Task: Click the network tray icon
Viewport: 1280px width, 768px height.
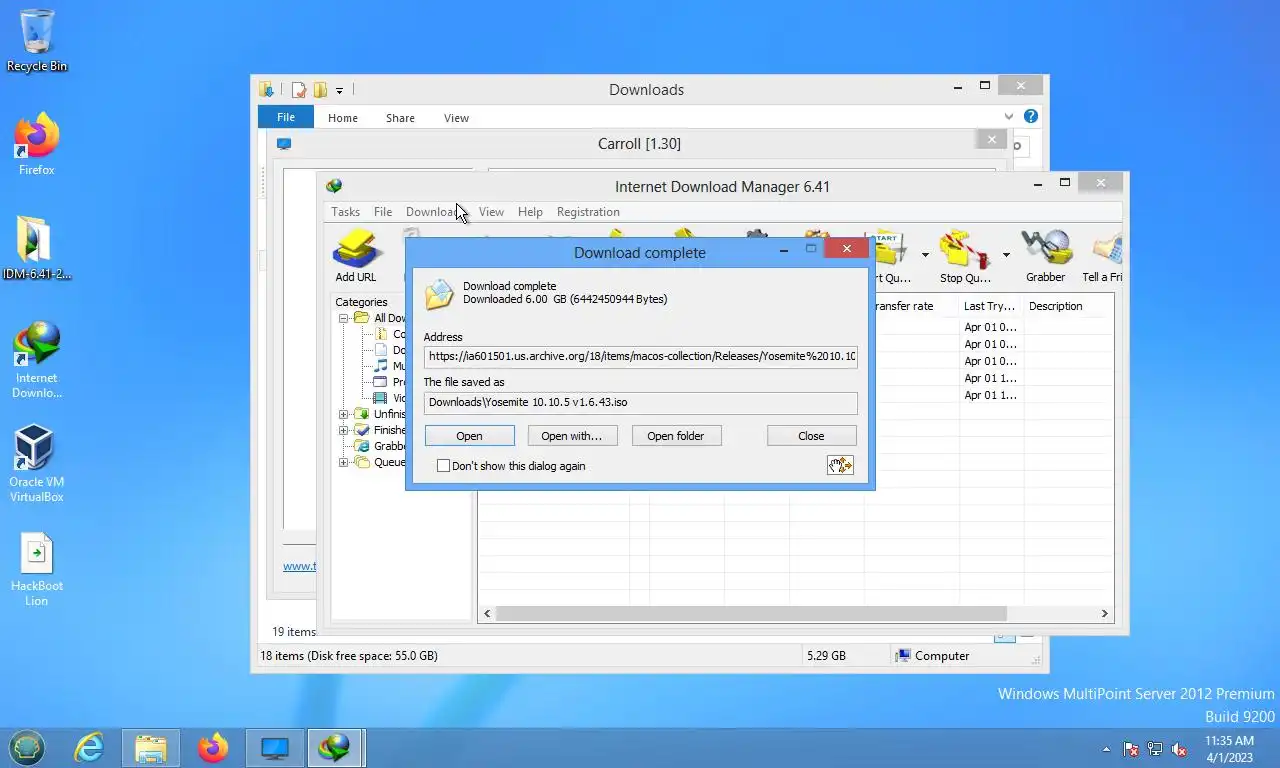Action: (1155, 749)
